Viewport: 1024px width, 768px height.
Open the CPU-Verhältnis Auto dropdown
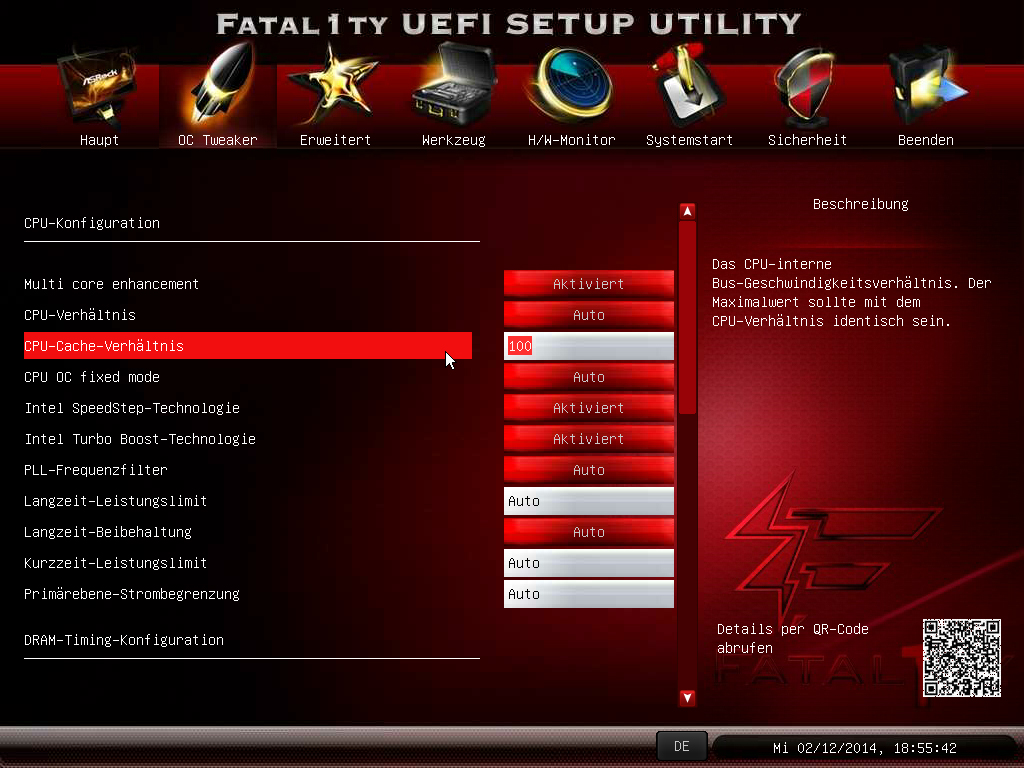pos(588,315)
